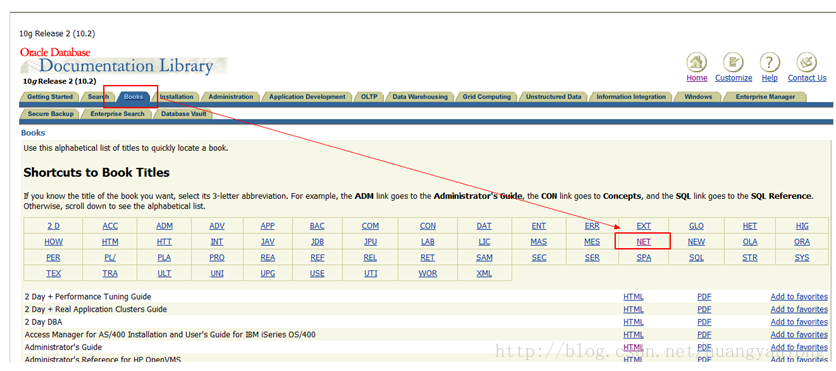836x371 pixels.
Task: Select the Secure Backup tab
Action: 50,114
